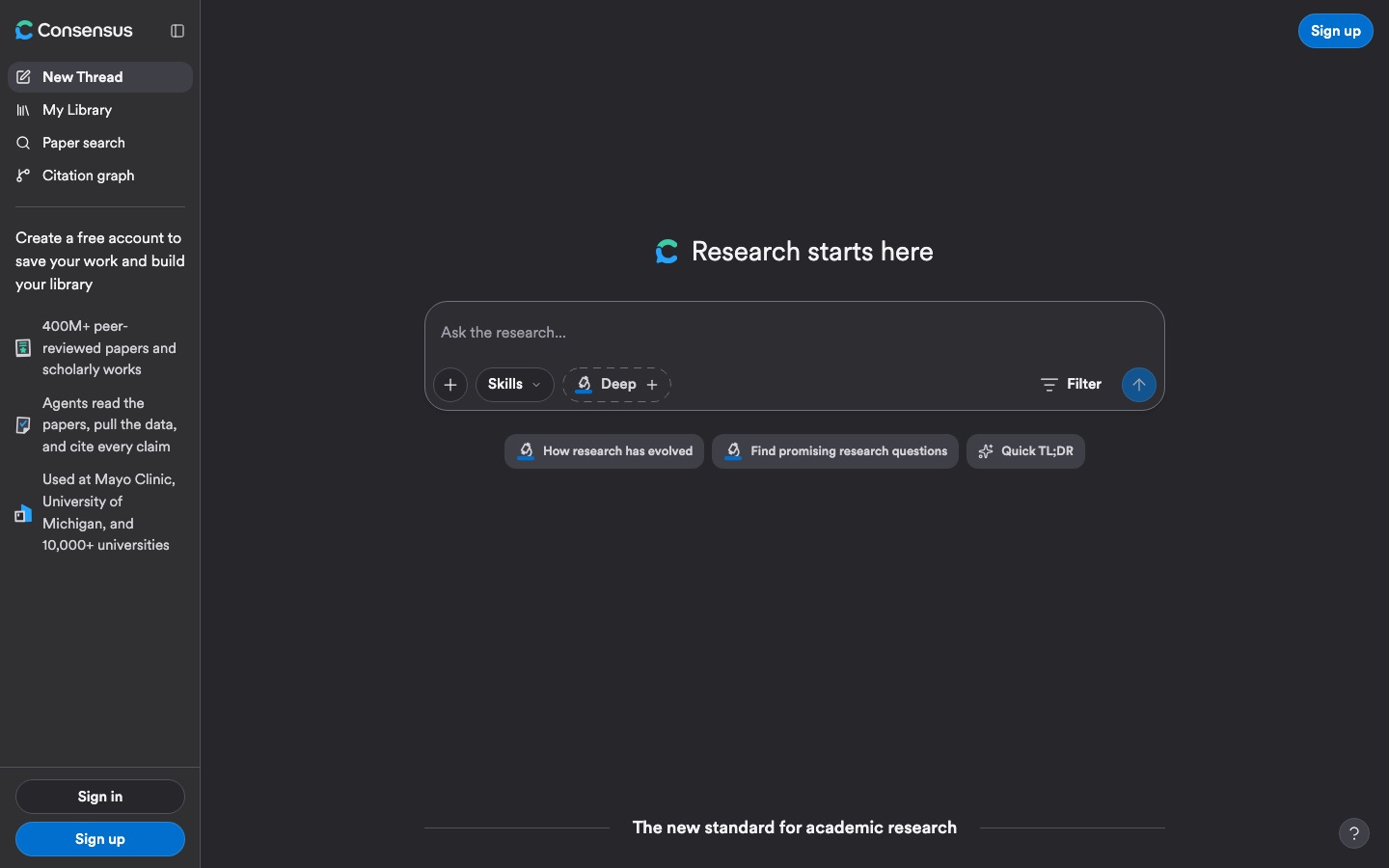Go to Paper search
The width and height of the screenshot is (1389, 868).
pos(100,143)
